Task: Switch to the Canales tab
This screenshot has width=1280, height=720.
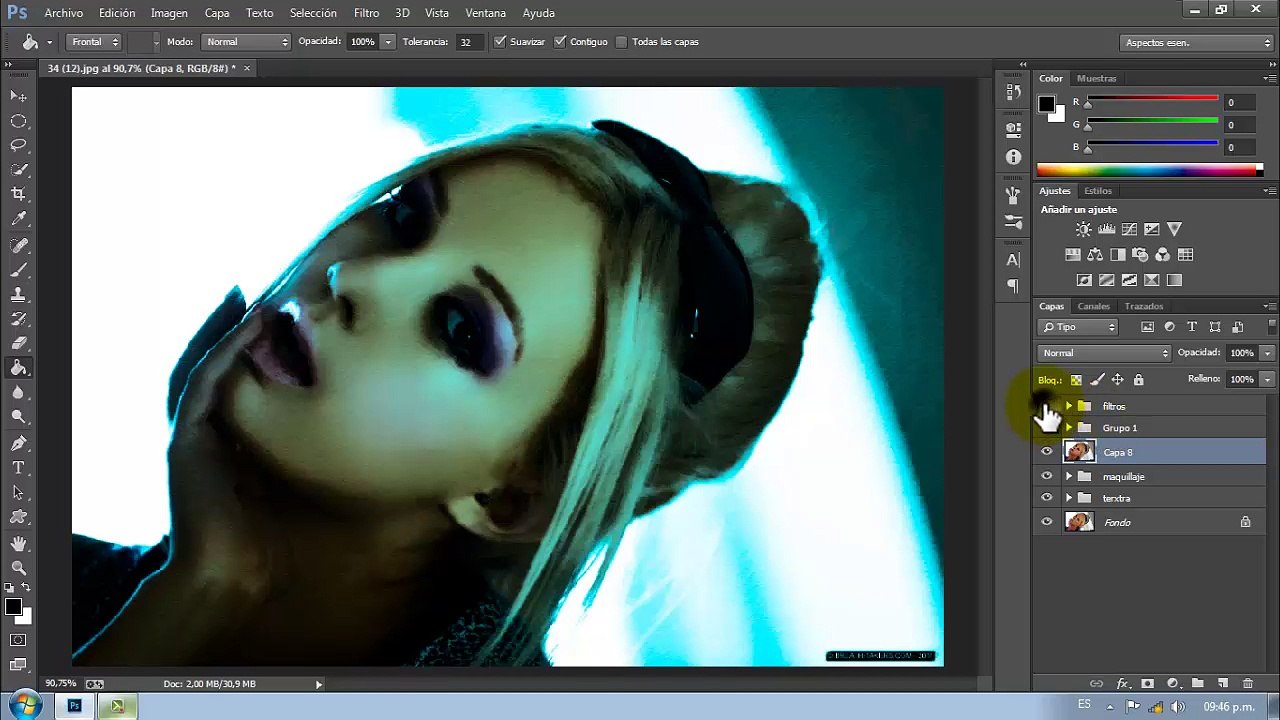Action: click(1093, 306)
